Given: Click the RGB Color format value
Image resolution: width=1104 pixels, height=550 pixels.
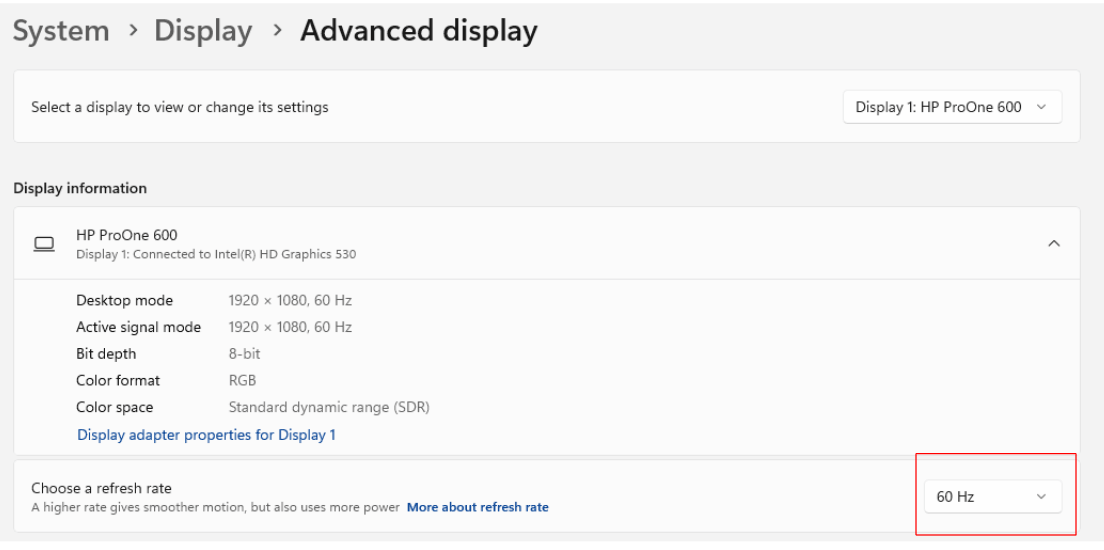Looking at the screenshot, I should pos(242,380).
